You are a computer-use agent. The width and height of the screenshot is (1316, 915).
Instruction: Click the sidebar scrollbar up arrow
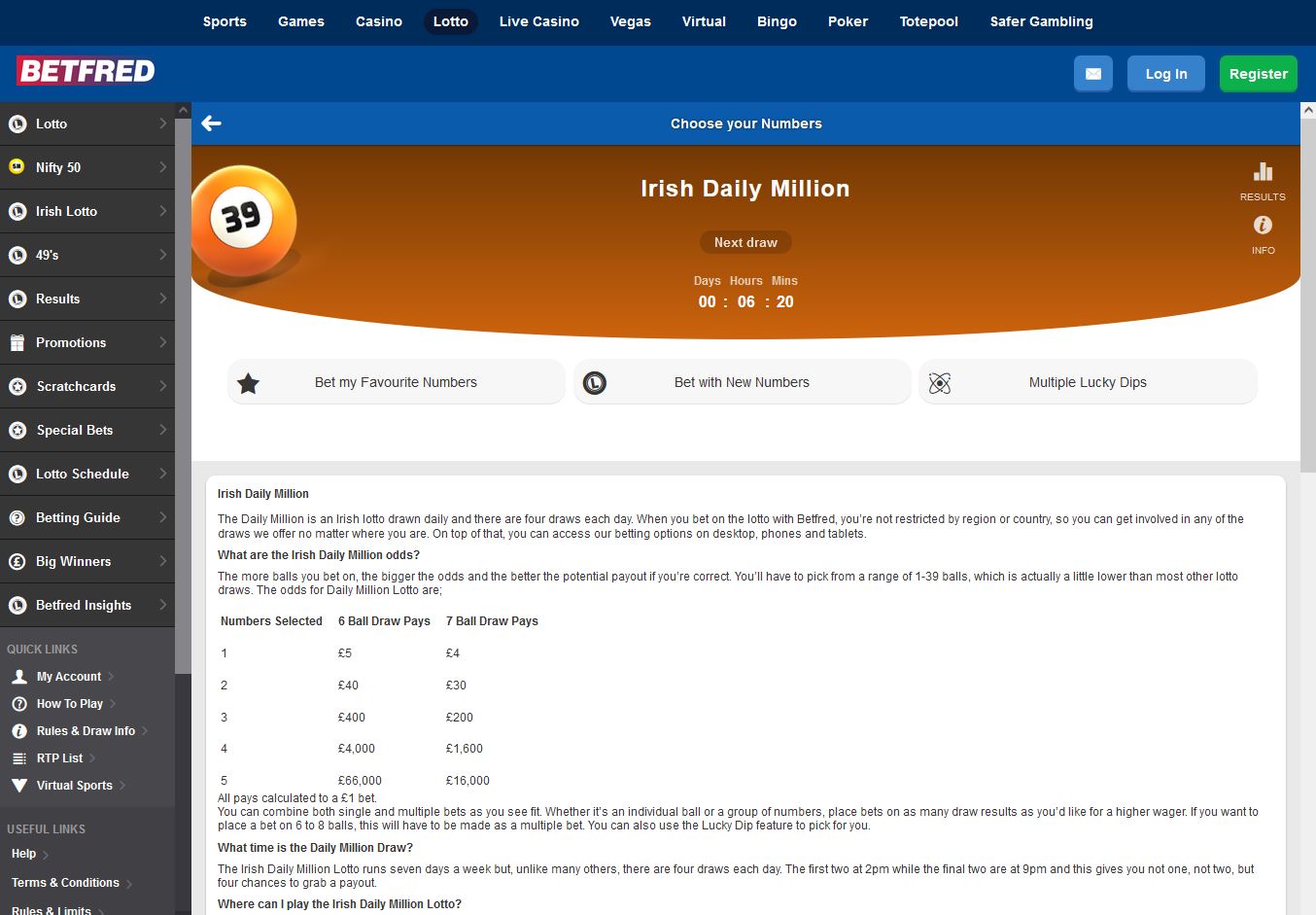[x=183, y=110]
